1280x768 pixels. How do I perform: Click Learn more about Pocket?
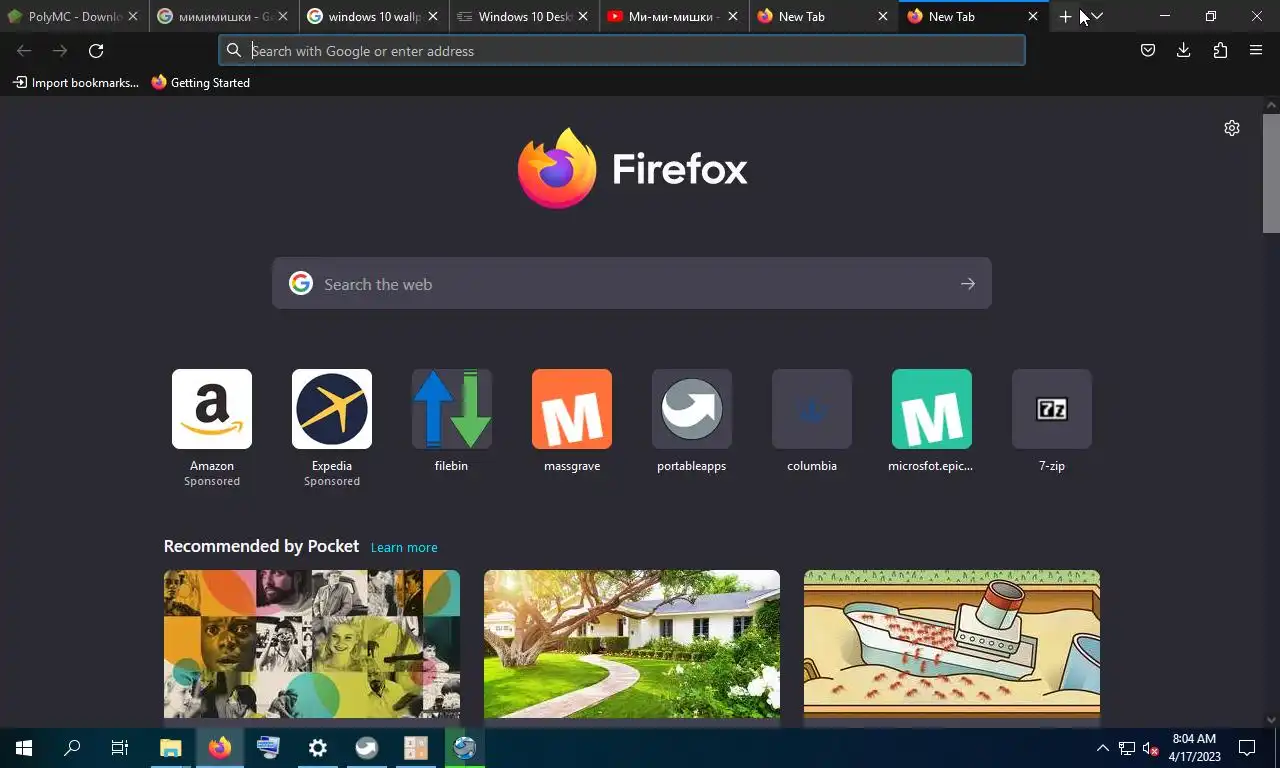(404, 547)
